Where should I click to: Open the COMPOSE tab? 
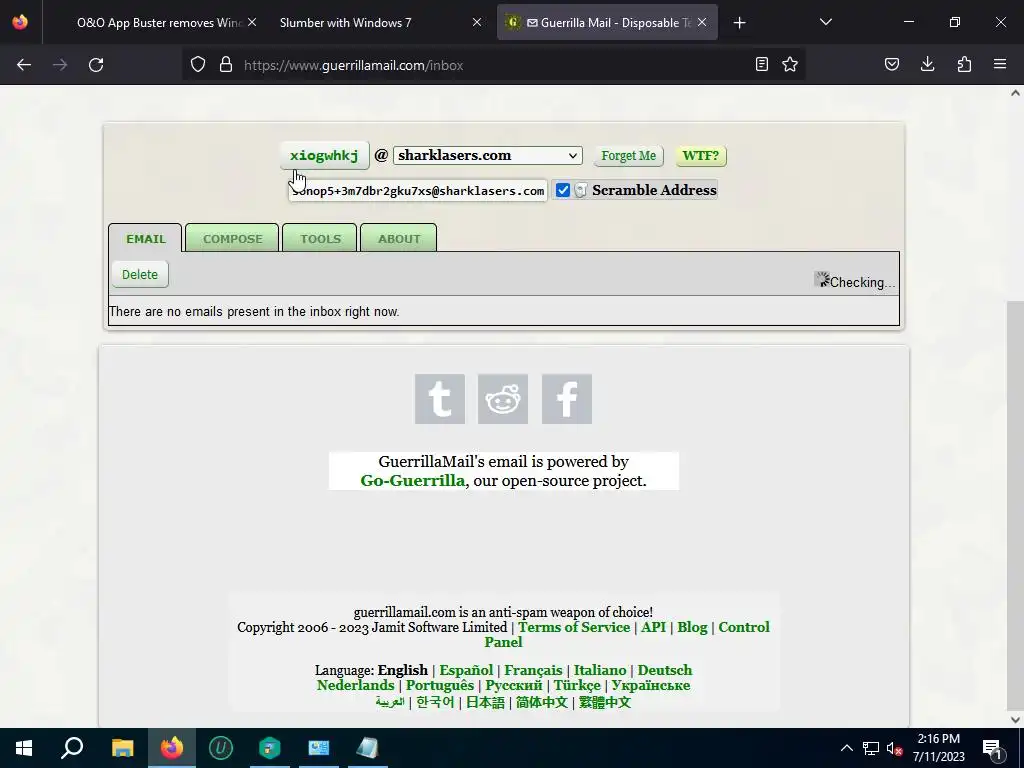click(x=232, y=238)
